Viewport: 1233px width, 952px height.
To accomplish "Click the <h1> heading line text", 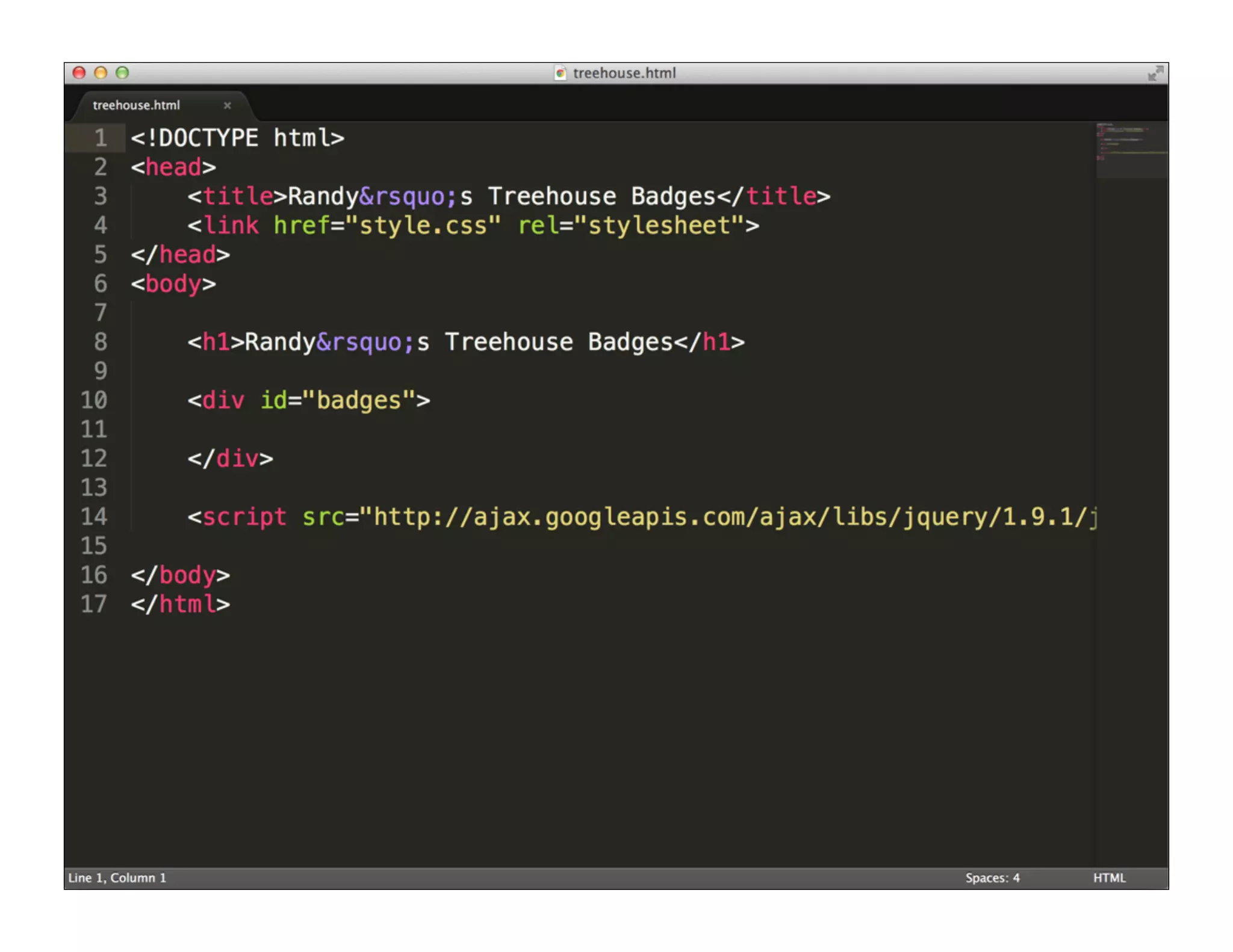I will (466, 342).
